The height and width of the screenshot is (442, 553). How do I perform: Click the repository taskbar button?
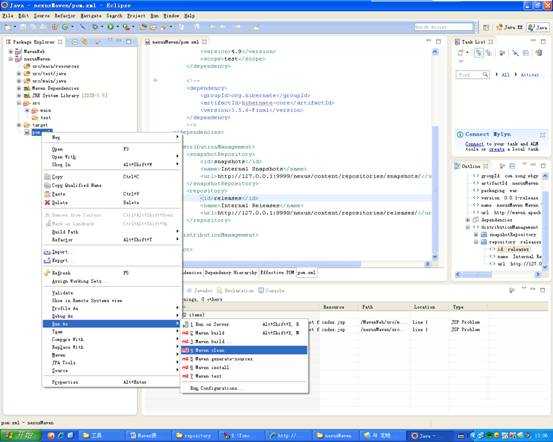(x=194, y=436)
